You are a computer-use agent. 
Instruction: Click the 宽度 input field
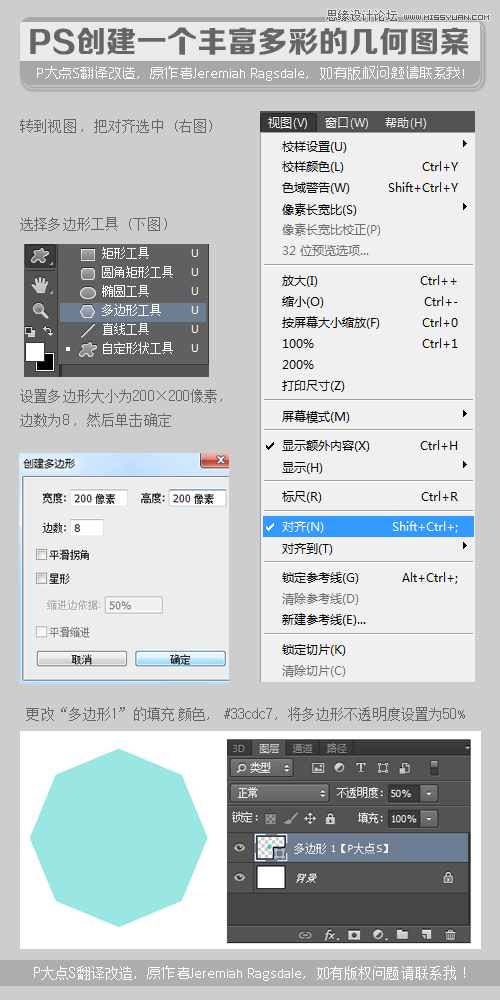coord(99,498)
